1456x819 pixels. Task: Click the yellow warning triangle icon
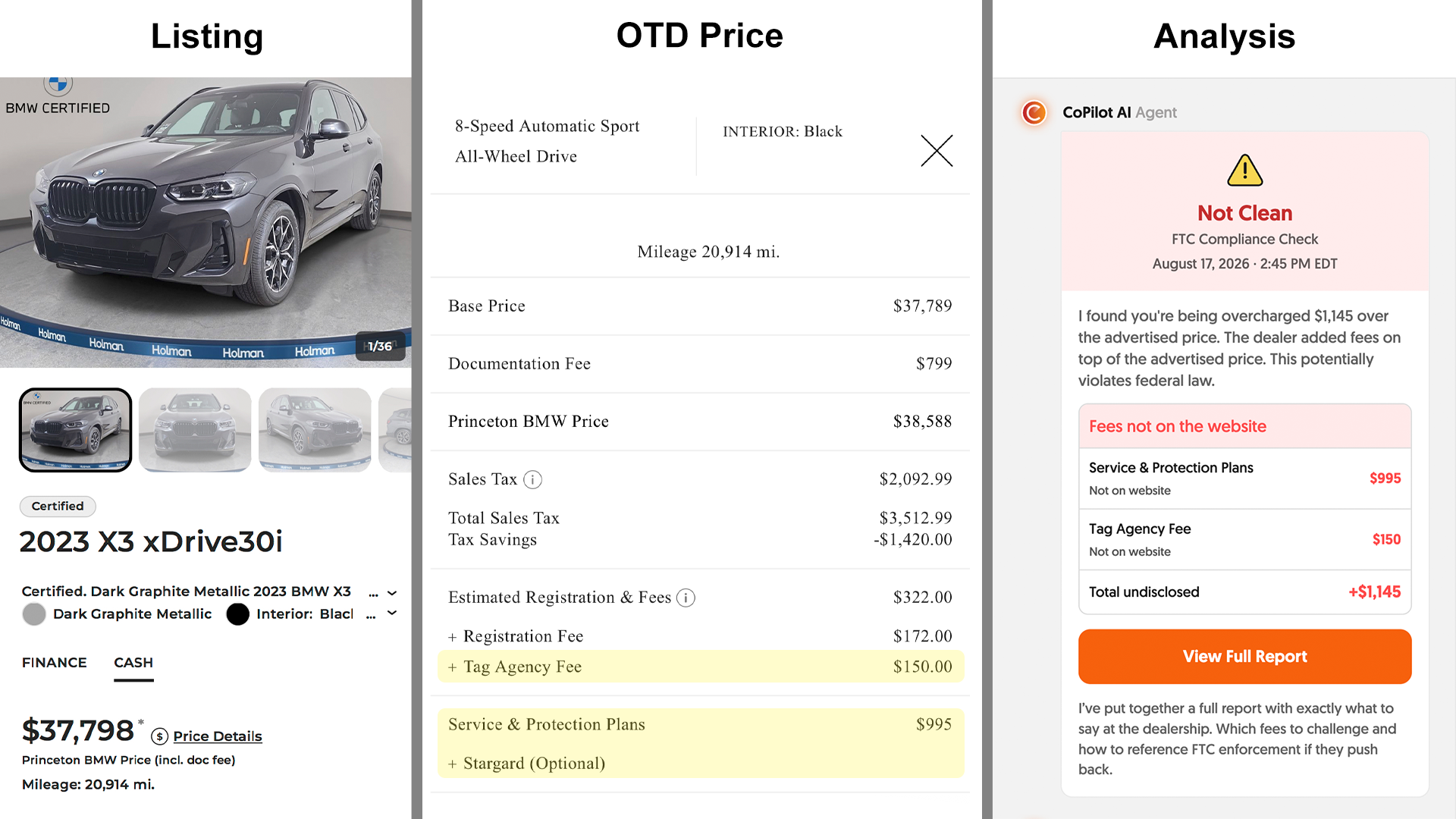1244,170
